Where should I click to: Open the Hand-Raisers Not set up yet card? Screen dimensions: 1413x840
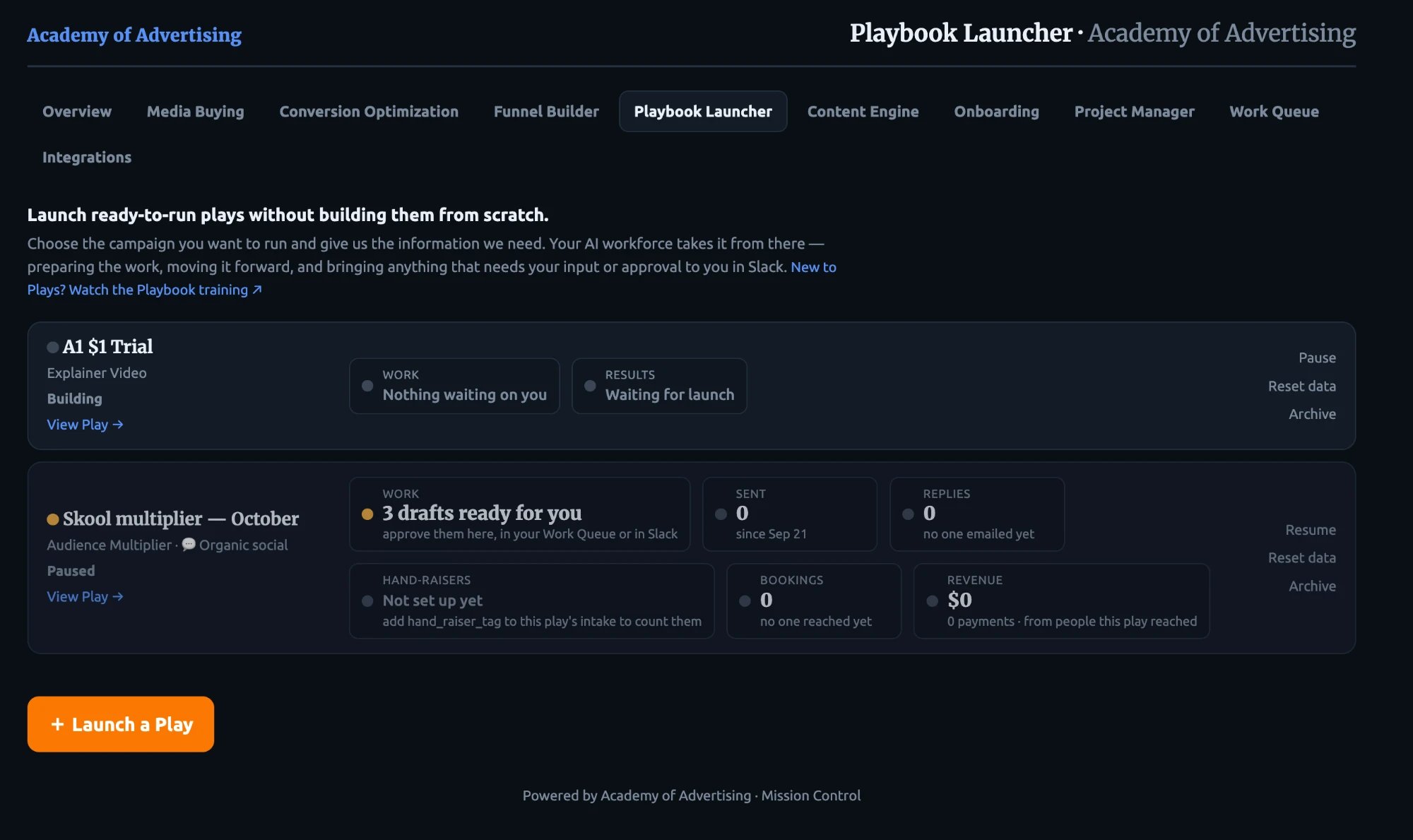(532, 601)
